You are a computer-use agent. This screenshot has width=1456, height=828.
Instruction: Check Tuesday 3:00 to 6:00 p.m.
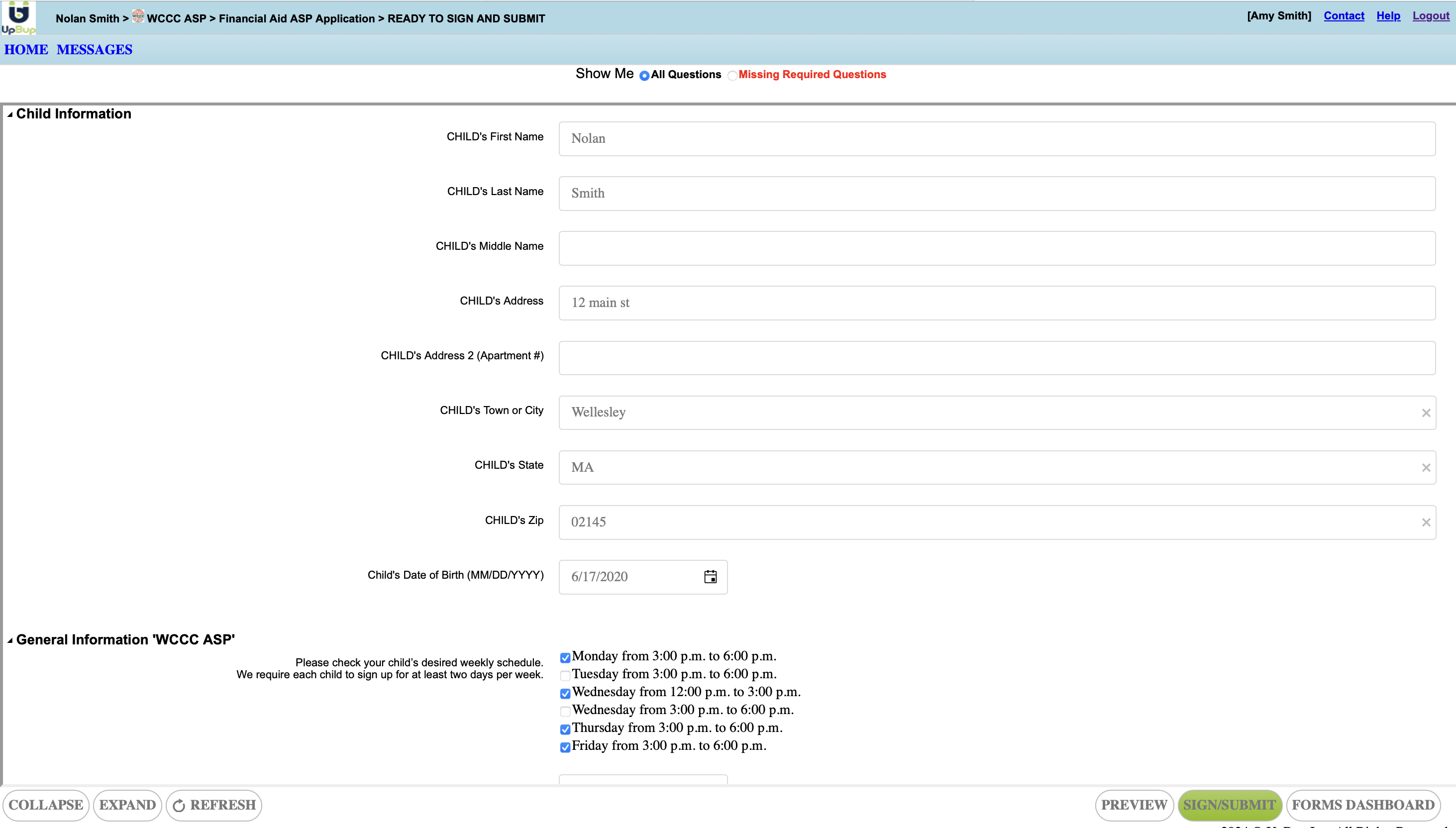point(565,676)
